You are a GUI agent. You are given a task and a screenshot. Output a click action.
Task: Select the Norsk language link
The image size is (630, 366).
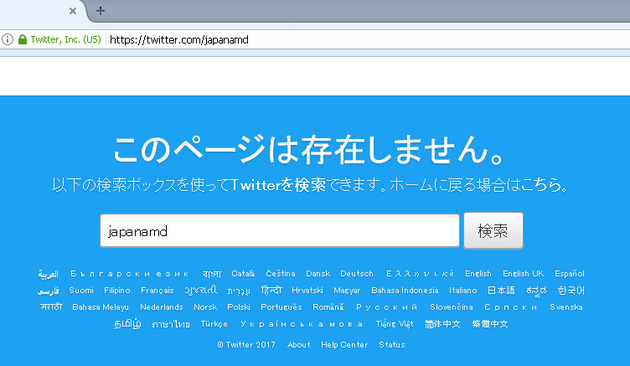coord(205,307)
